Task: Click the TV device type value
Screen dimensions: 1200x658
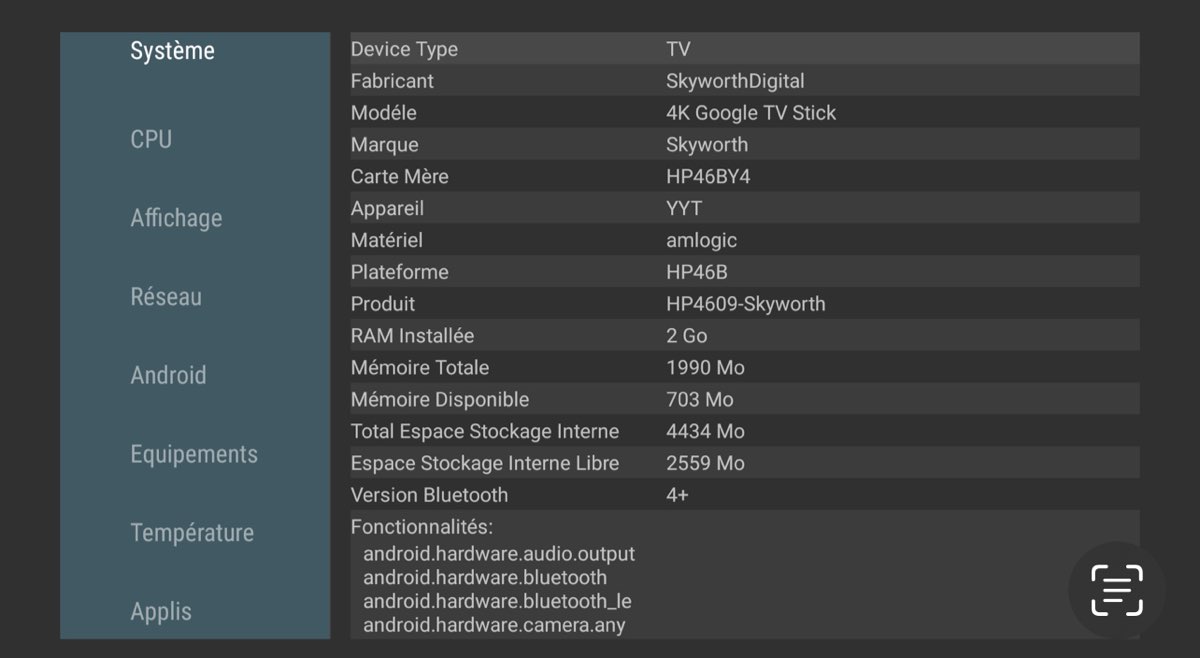Action: click(678, 49)
